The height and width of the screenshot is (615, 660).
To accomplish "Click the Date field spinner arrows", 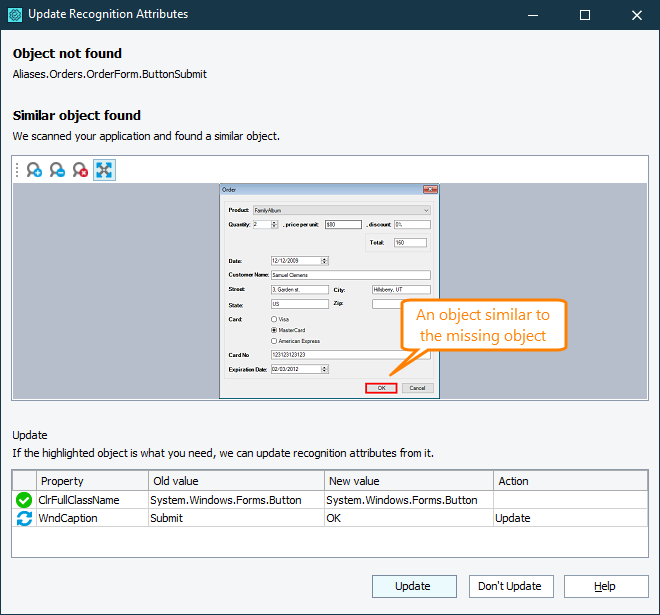I will tap(324, 260).
